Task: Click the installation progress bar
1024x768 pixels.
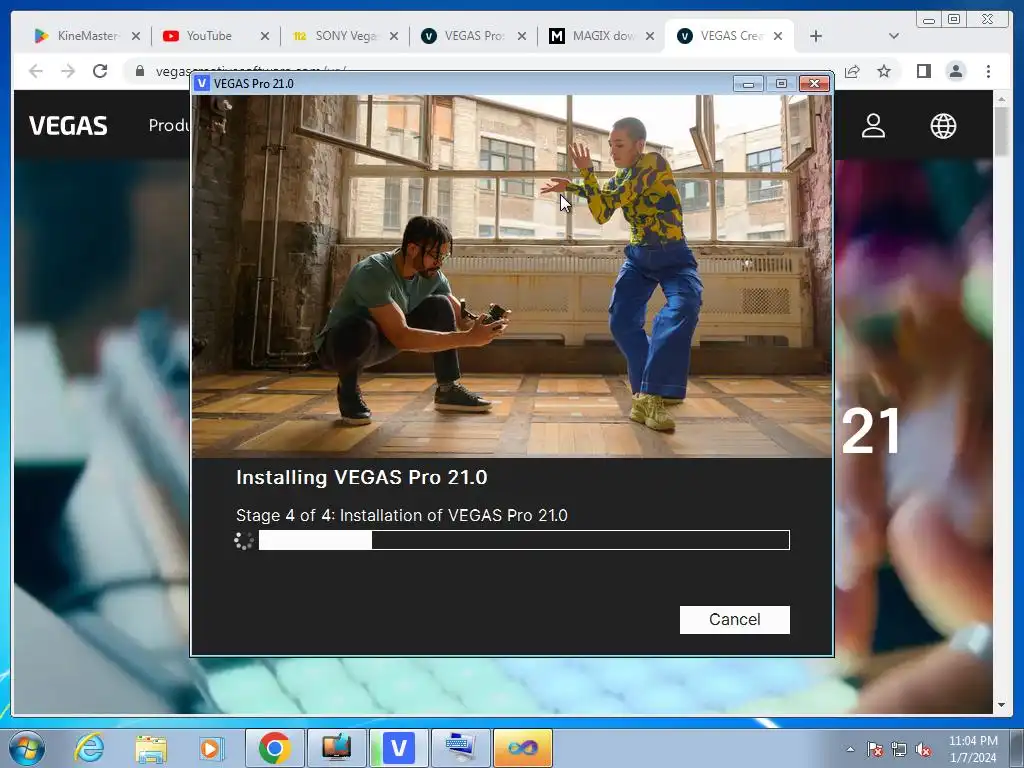Action: click(x=524, y=540)
